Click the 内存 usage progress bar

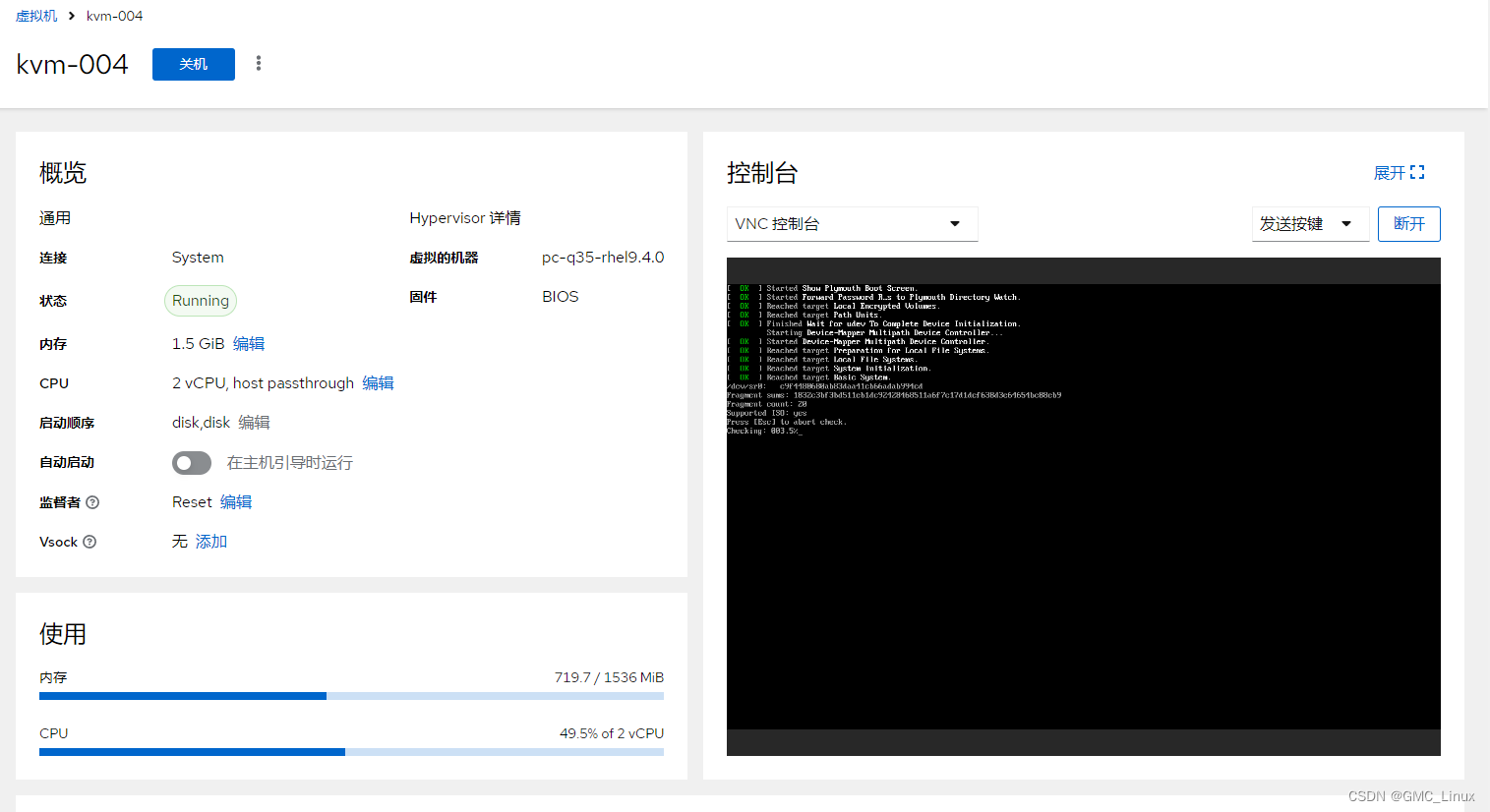[351, 695]
